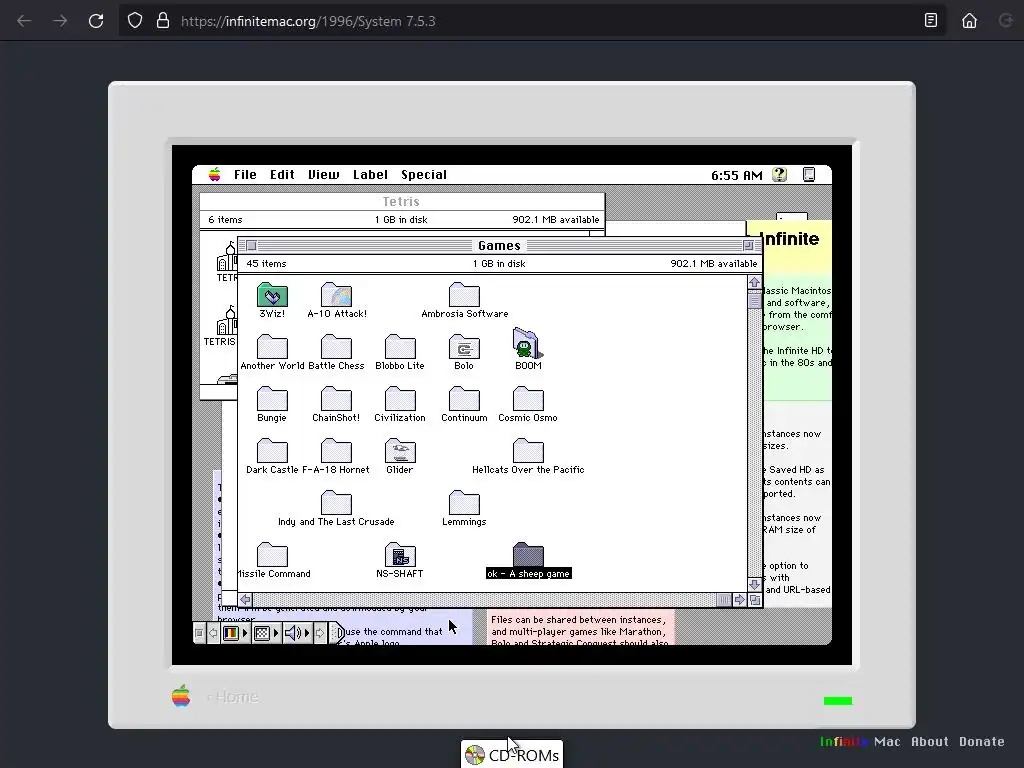Open the A-10 Attack! folder

(x=336, y=295)
